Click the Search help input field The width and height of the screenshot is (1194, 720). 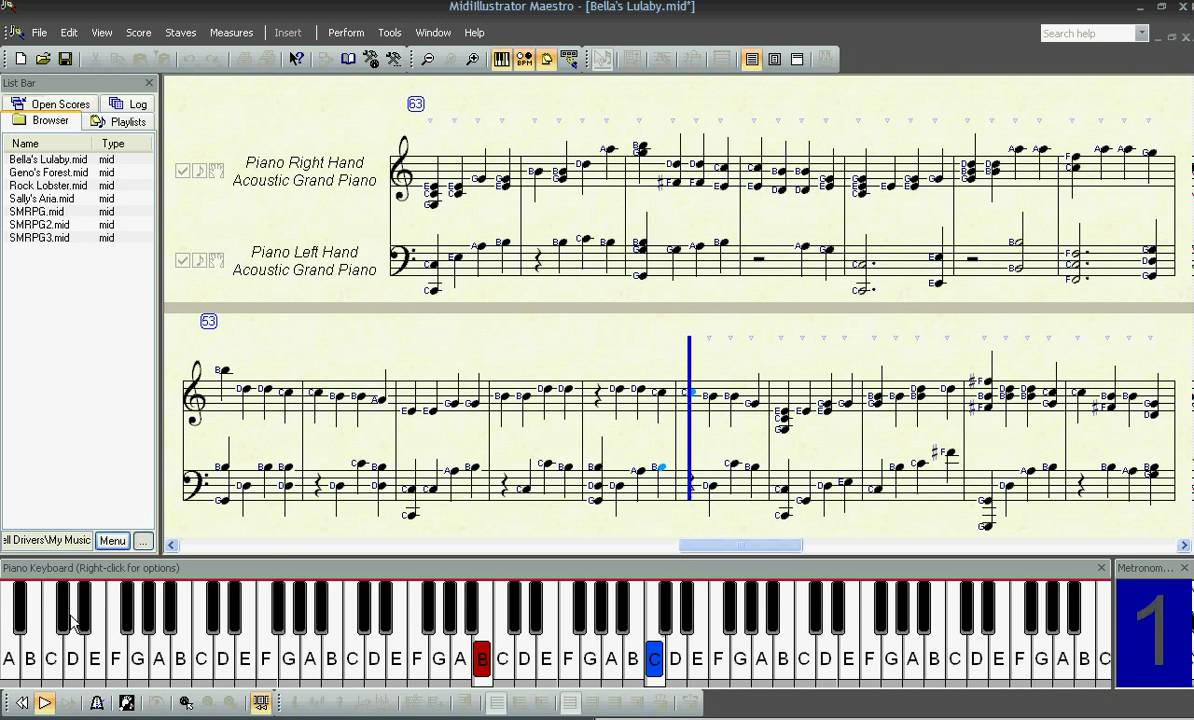coord(1088,33)
